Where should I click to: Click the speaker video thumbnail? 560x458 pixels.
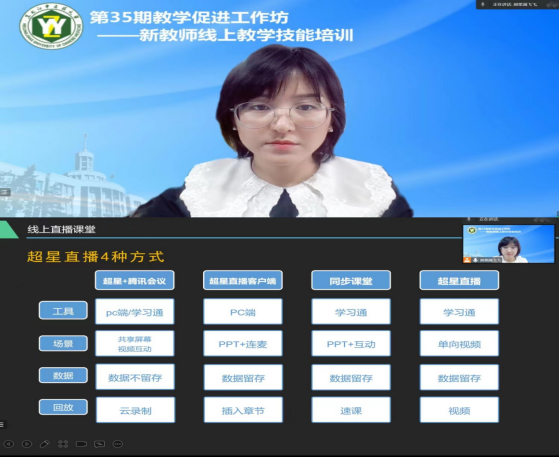[509, 244]
